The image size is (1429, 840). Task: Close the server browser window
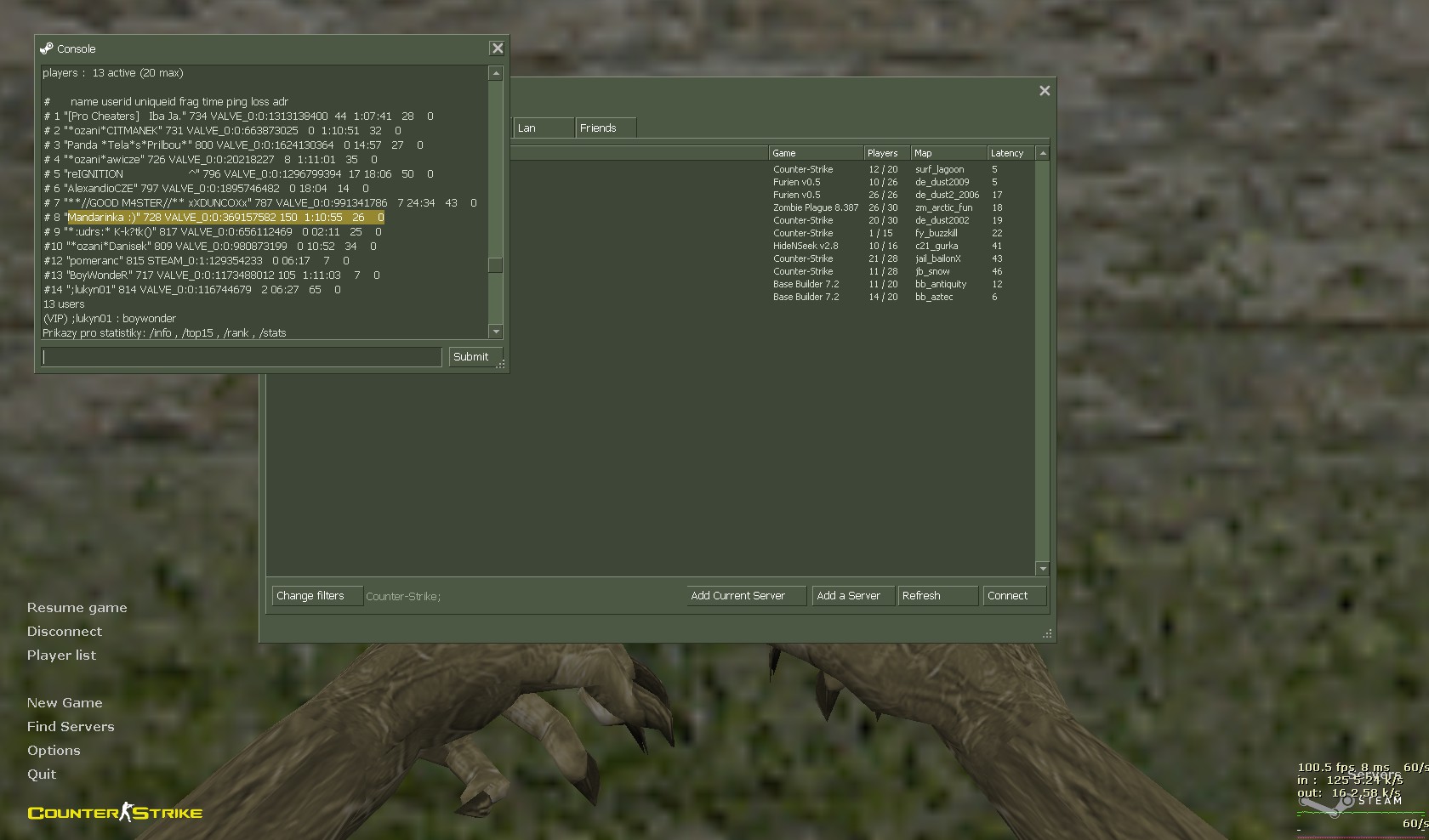click(1045, 91)
